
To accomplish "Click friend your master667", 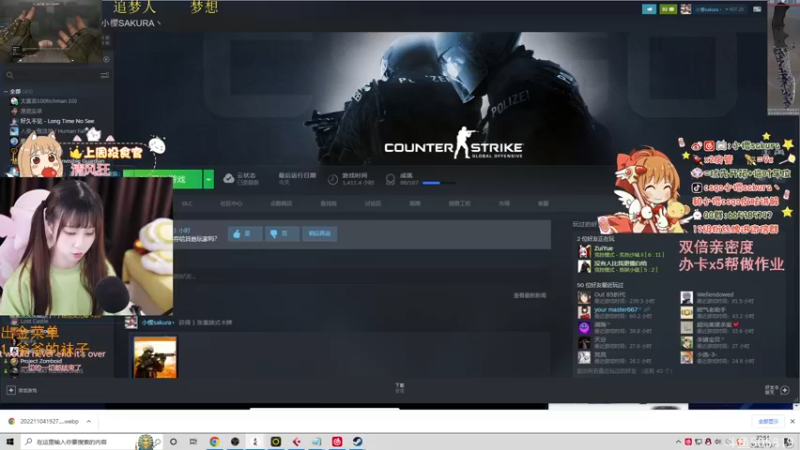I will click(x=616, y=310).
